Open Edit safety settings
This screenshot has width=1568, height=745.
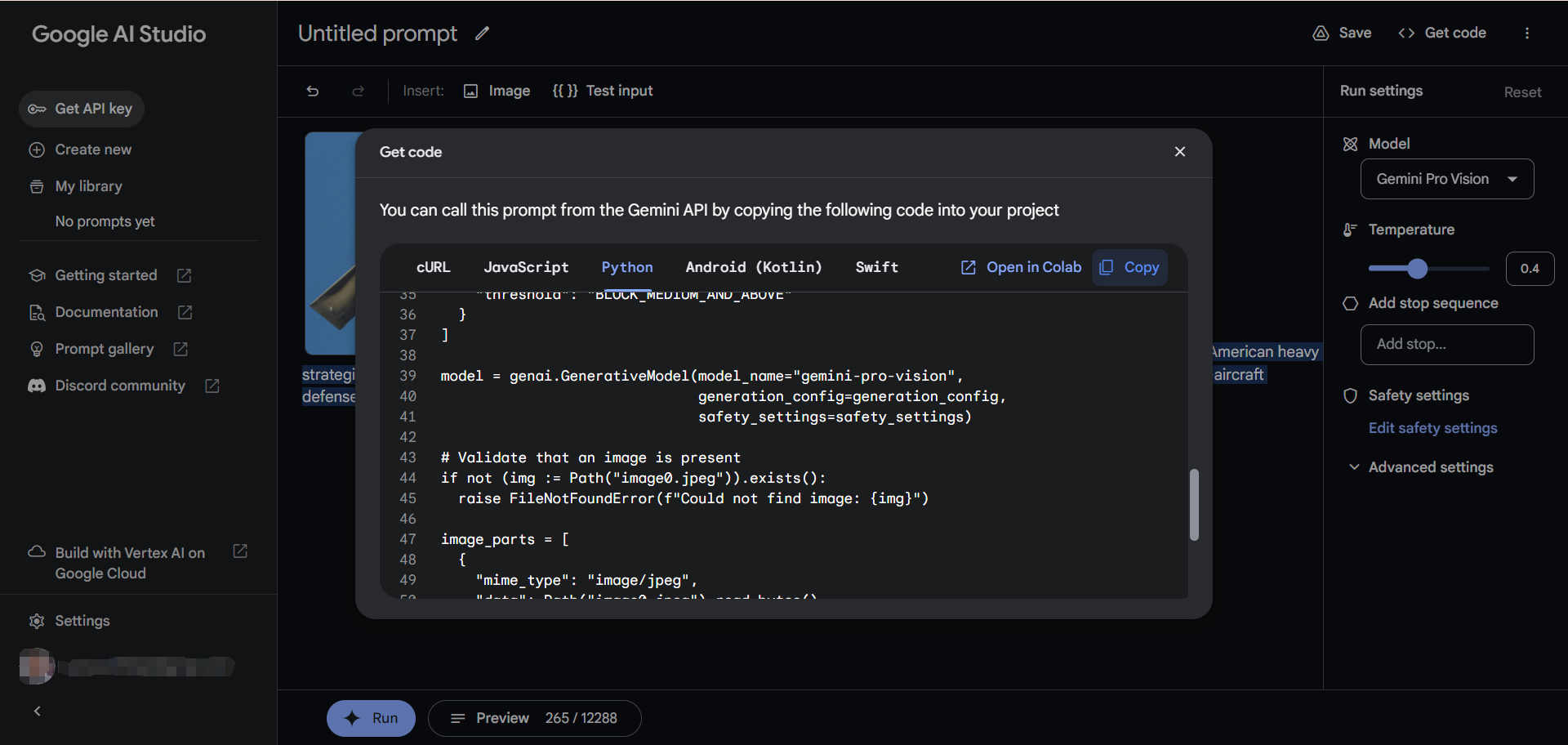tap(1432, 428)
